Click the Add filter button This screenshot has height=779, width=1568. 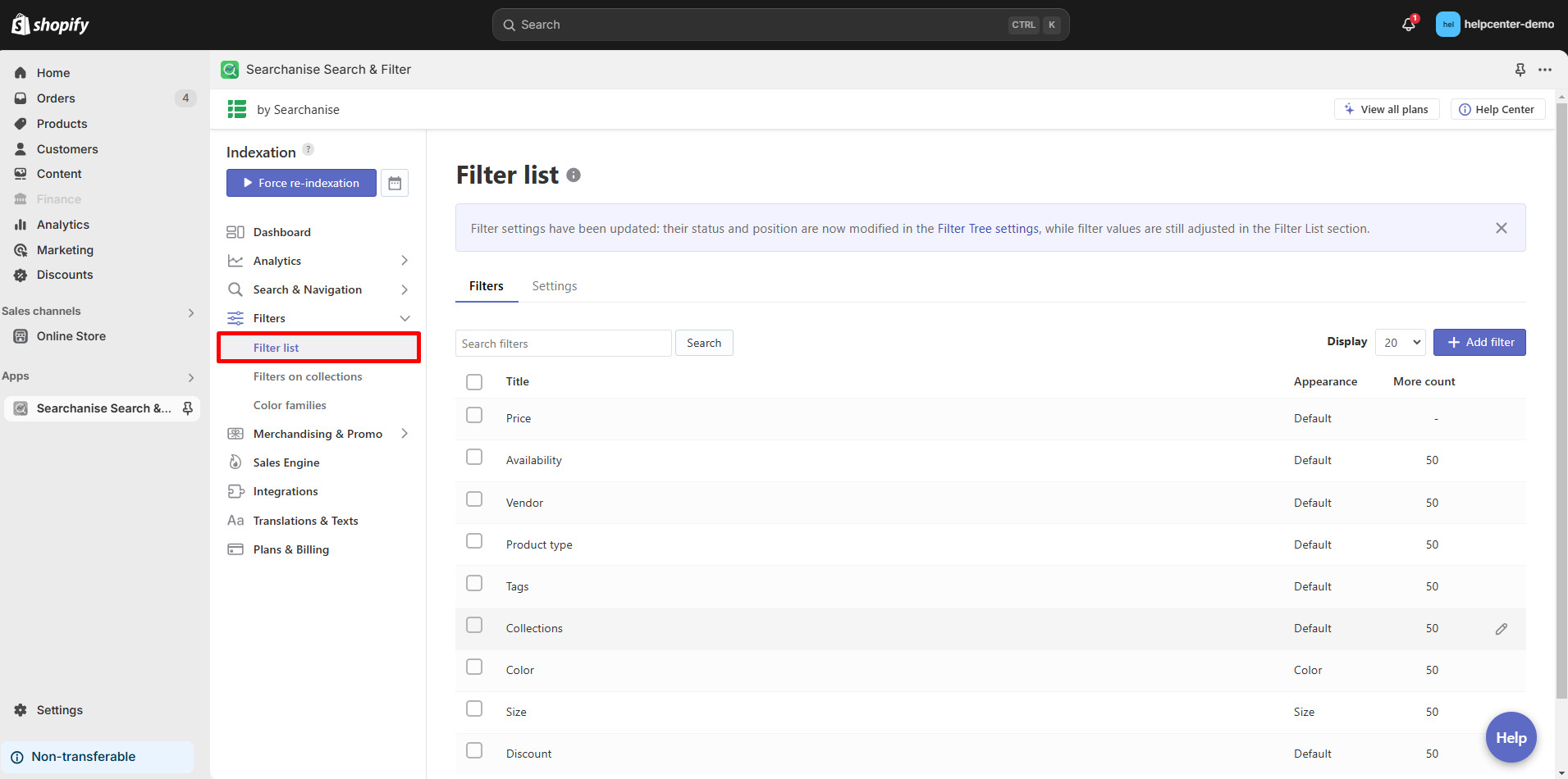[1479, 342]
